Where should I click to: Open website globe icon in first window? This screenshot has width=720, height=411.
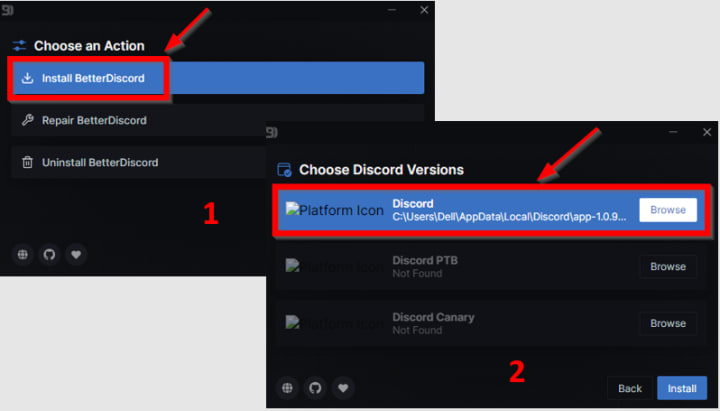click(x=22, y=254)
